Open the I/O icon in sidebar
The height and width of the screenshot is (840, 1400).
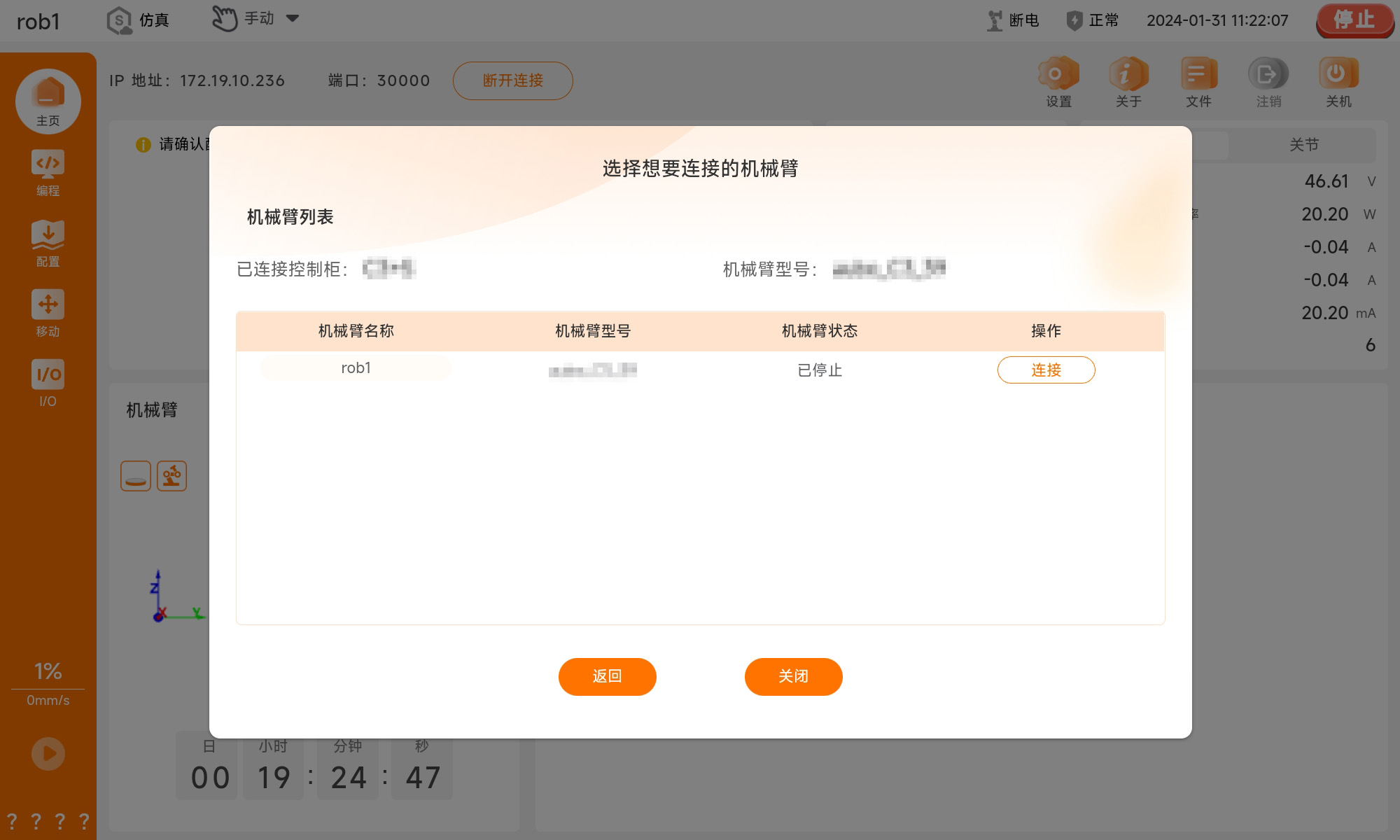[x=48, y=382]
